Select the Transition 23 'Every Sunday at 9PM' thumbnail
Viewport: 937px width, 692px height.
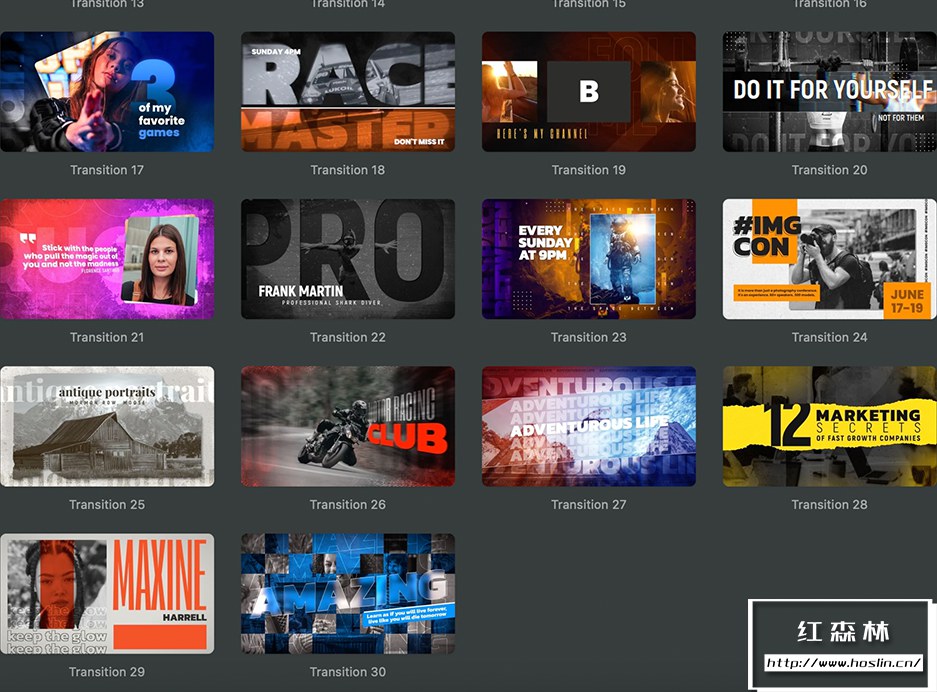(x=589, y=259)
